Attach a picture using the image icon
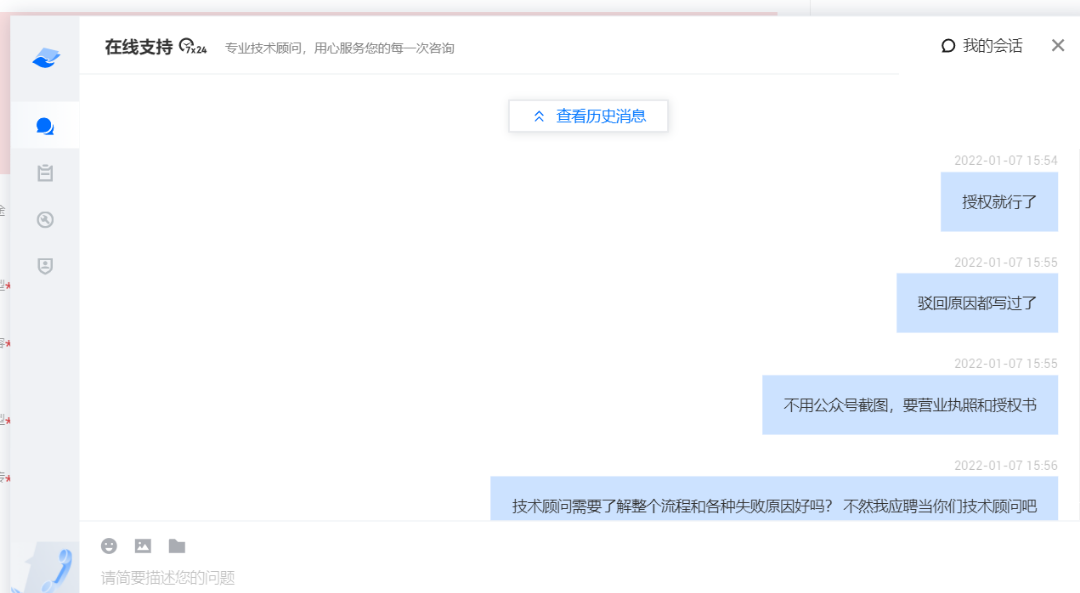The width and height of the screenshot is (1080, 593). 143,546
